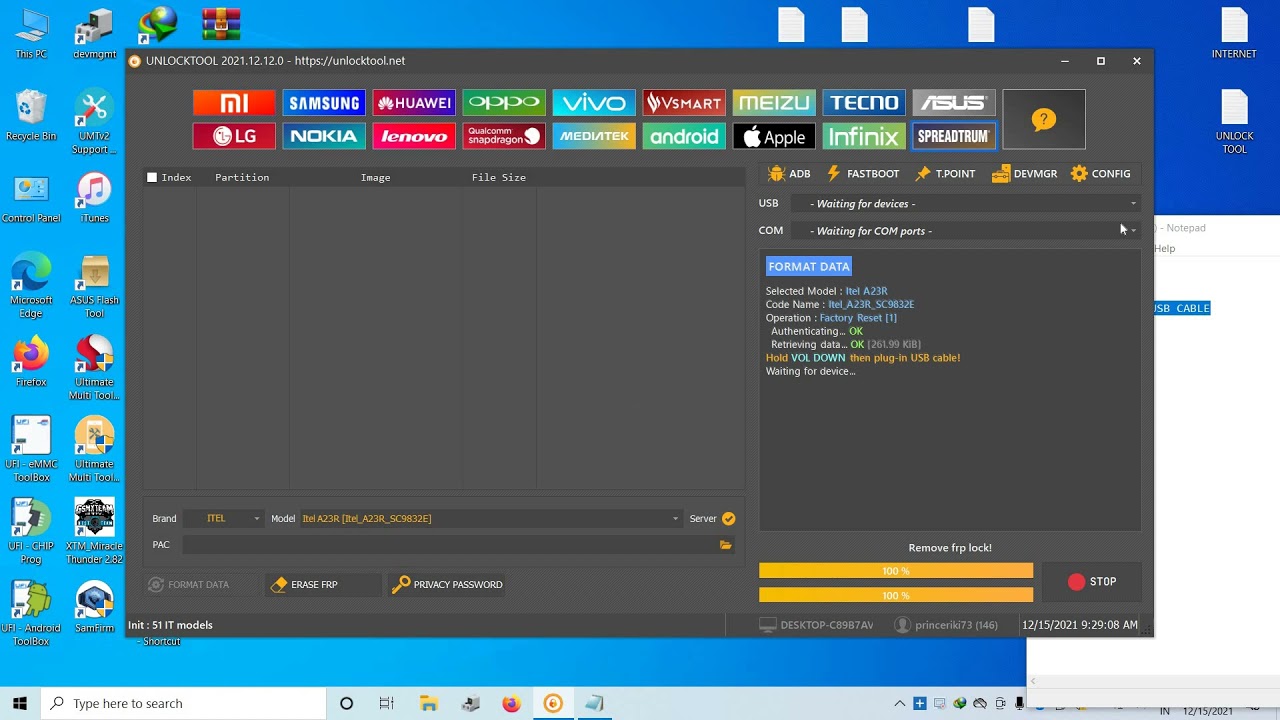Click the File Size column header

tap(499, 177)
